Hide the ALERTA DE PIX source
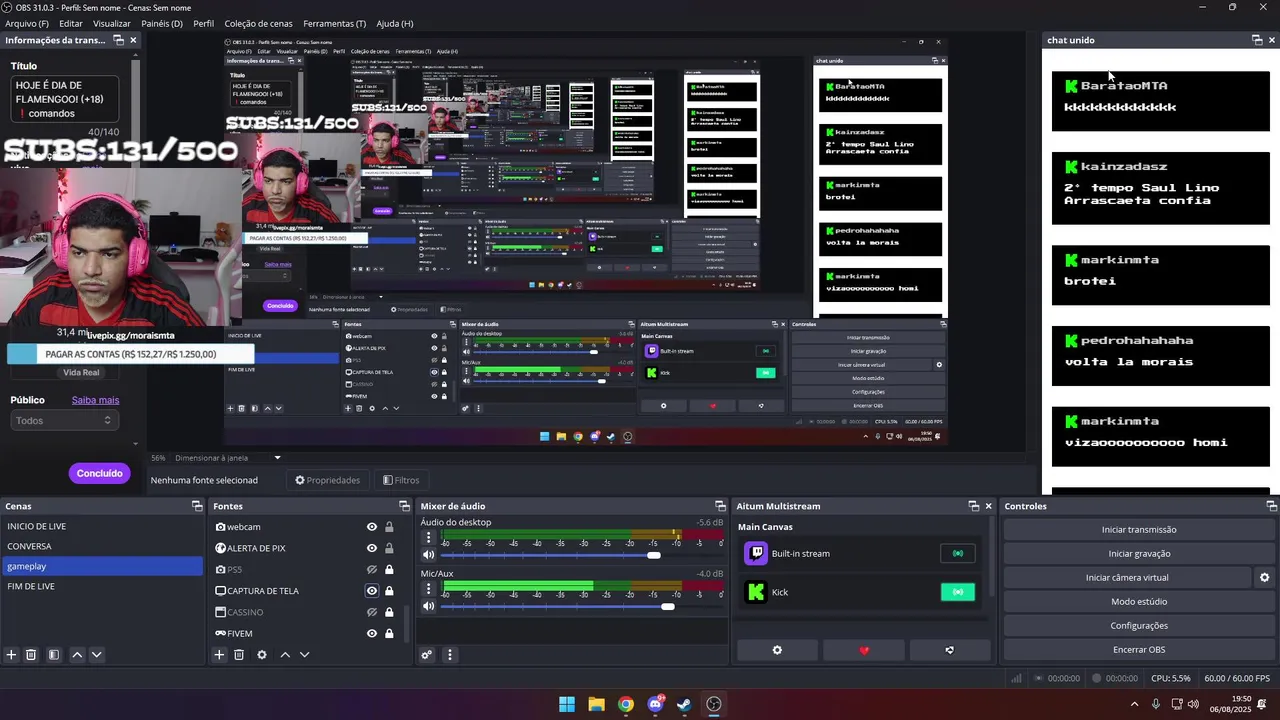Screen dimensions: 1280x720 pos(372,548)
